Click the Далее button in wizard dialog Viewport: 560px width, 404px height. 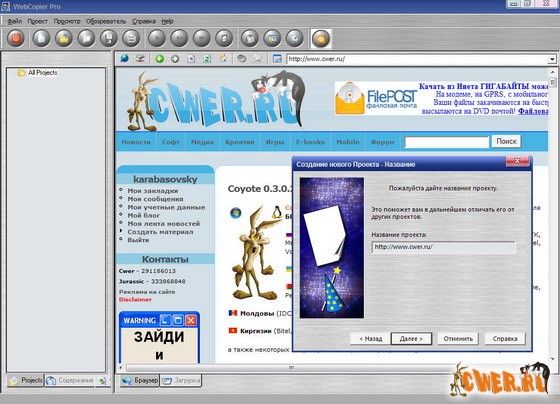point(411,339)
